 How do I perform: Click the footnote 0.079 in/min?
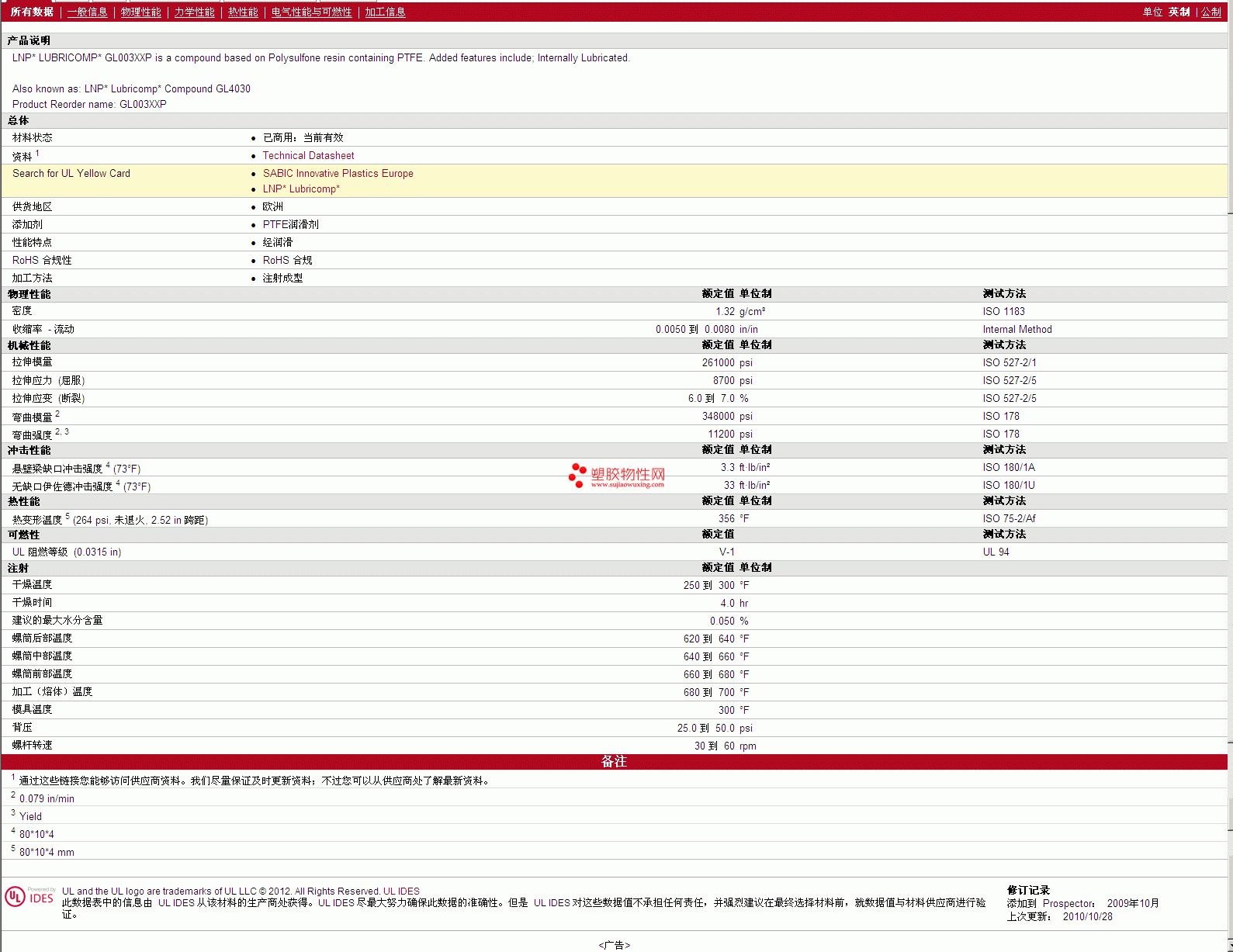[x=47, y=799]
